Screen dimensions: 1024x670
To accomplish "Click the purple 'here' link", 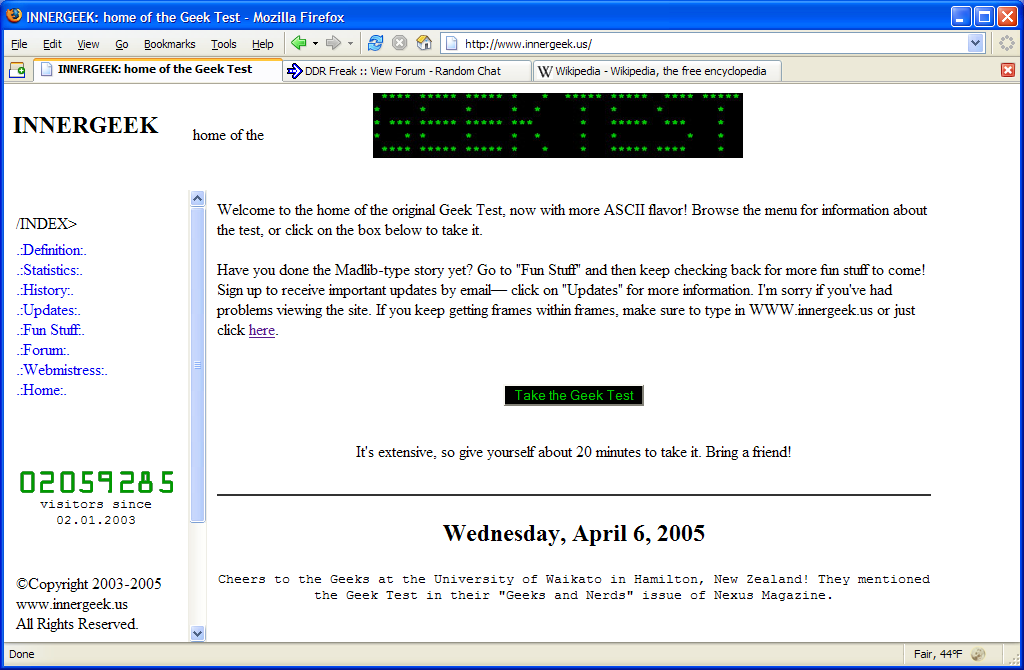I will pyautogui.click(x=262, y=330).
